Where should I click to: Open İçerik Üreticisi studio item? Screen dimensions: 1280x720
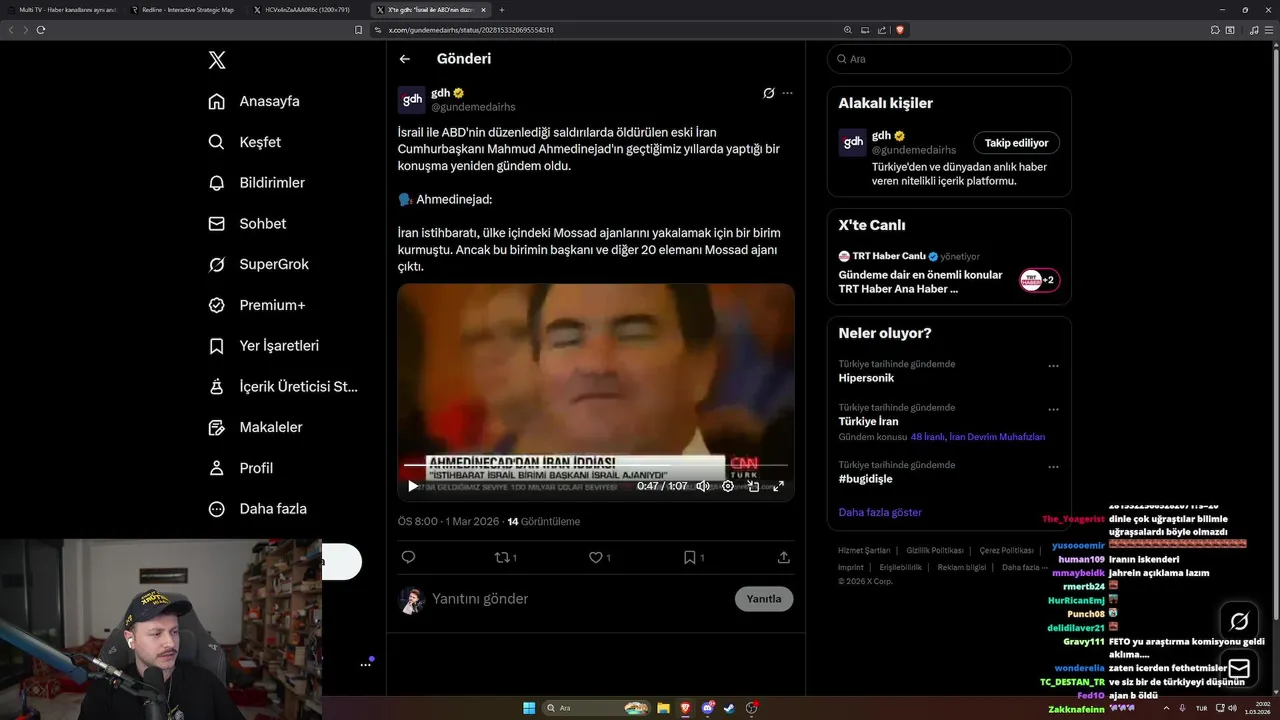coord(282,386)
